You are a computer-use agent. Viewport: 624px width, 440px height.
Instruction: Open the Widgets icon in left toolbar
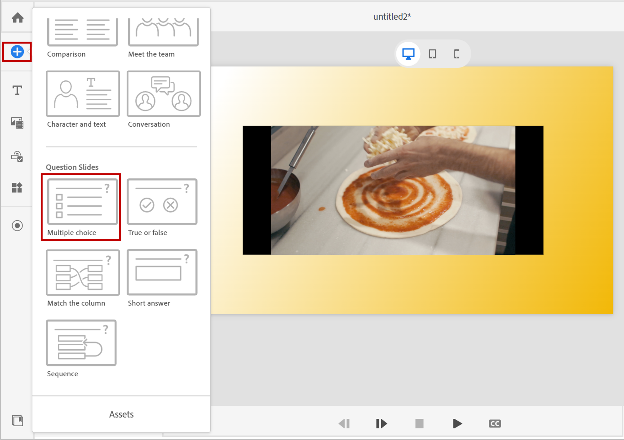(x=17, y=188)
